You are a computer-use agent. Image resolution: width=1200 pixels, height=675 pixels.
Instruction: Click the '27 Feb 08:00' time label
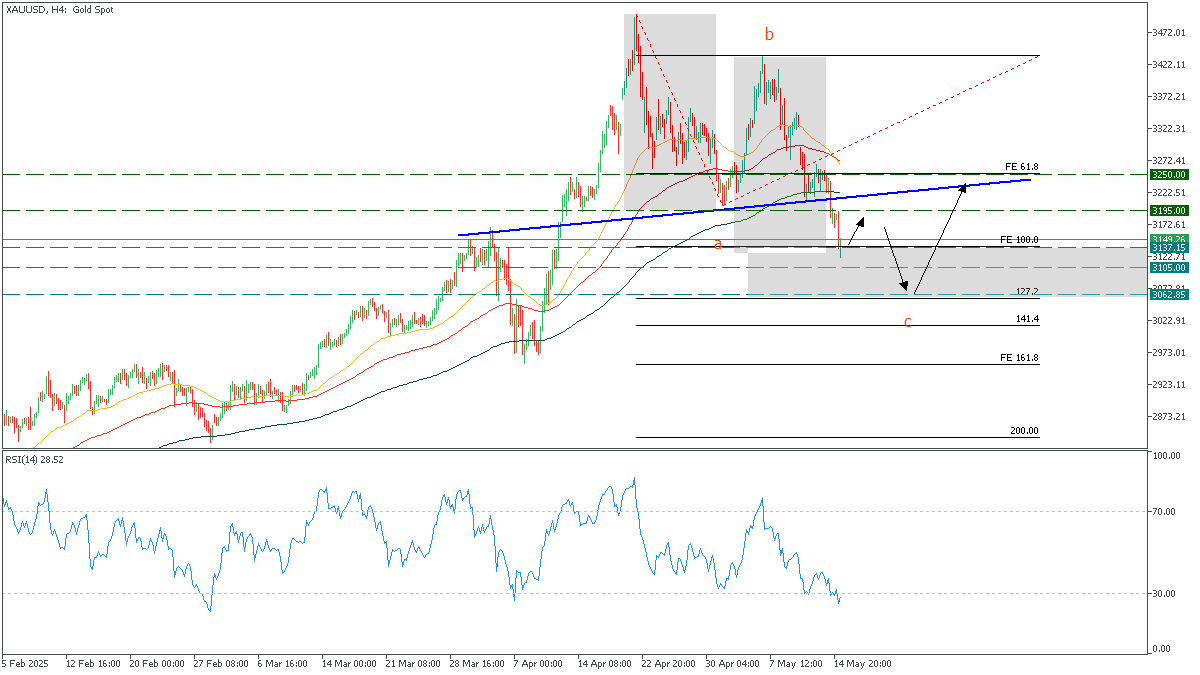221,663
